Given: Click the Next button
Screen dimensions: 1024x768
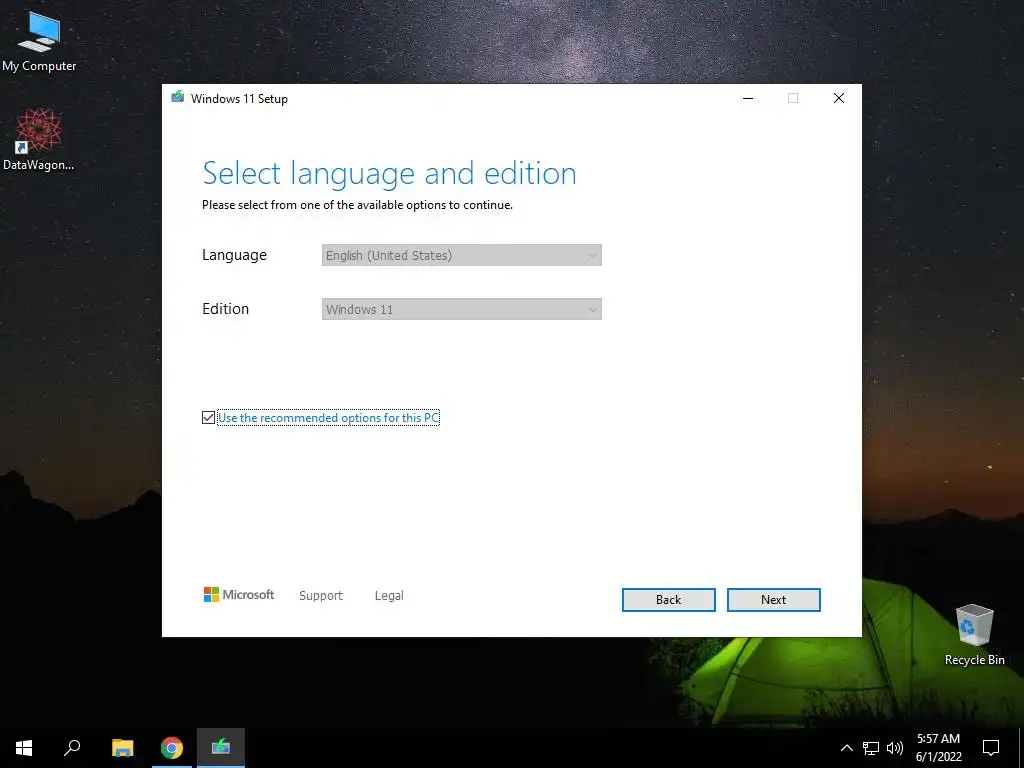Looking at the screenshot, I should tap(773, 600).
